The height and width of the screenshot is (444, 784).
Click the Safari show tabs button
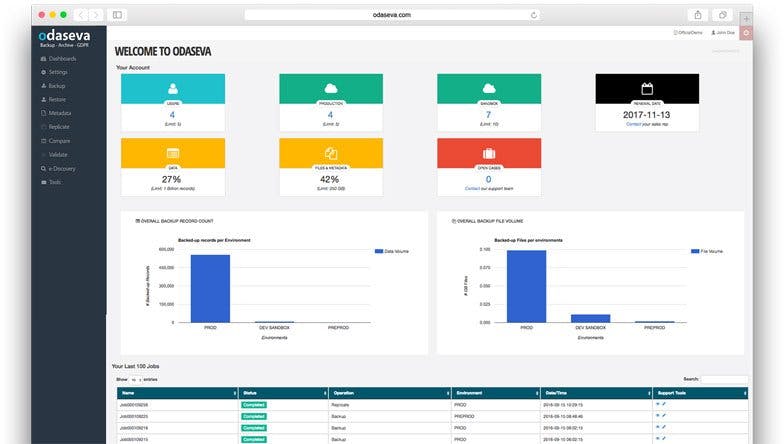click(722, 15)
